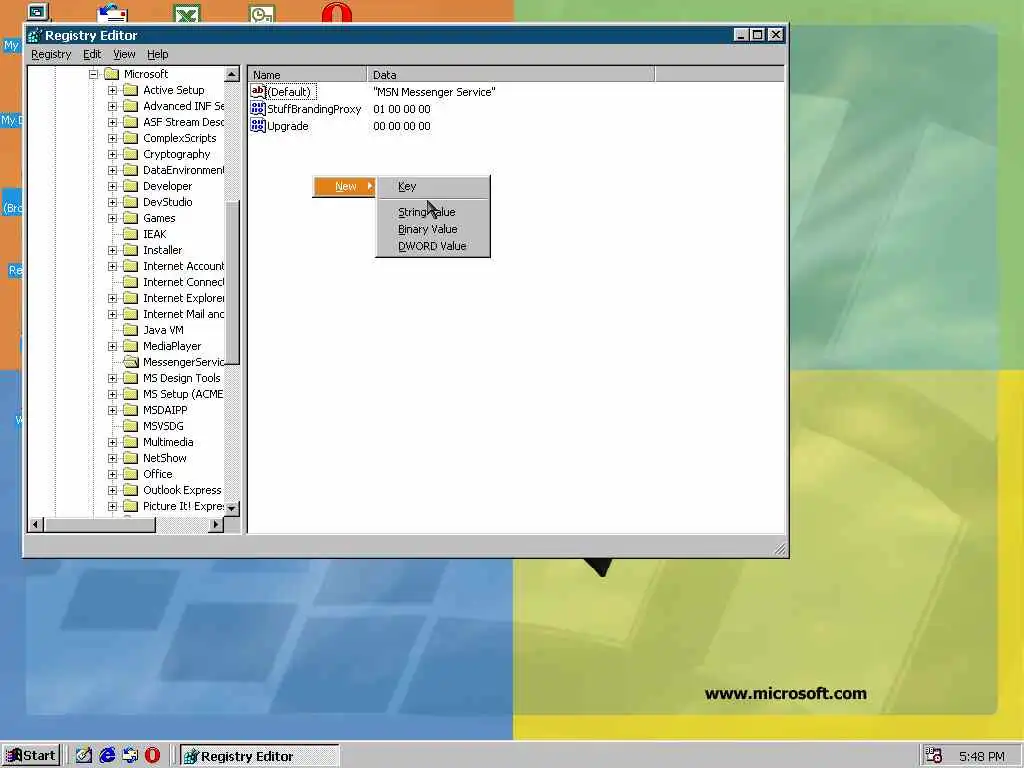Click the Start button
This screenshot has width=1024, height=768.
tap(31, 756)
